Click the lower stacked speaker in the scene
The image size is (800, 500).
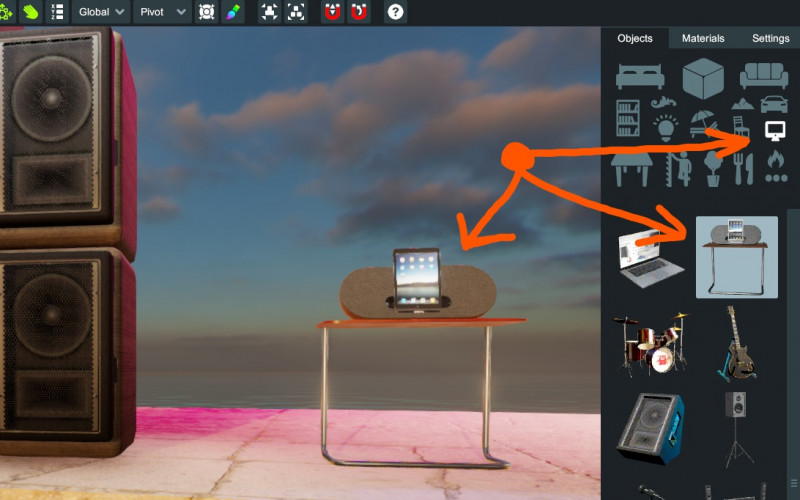(66, 352)
